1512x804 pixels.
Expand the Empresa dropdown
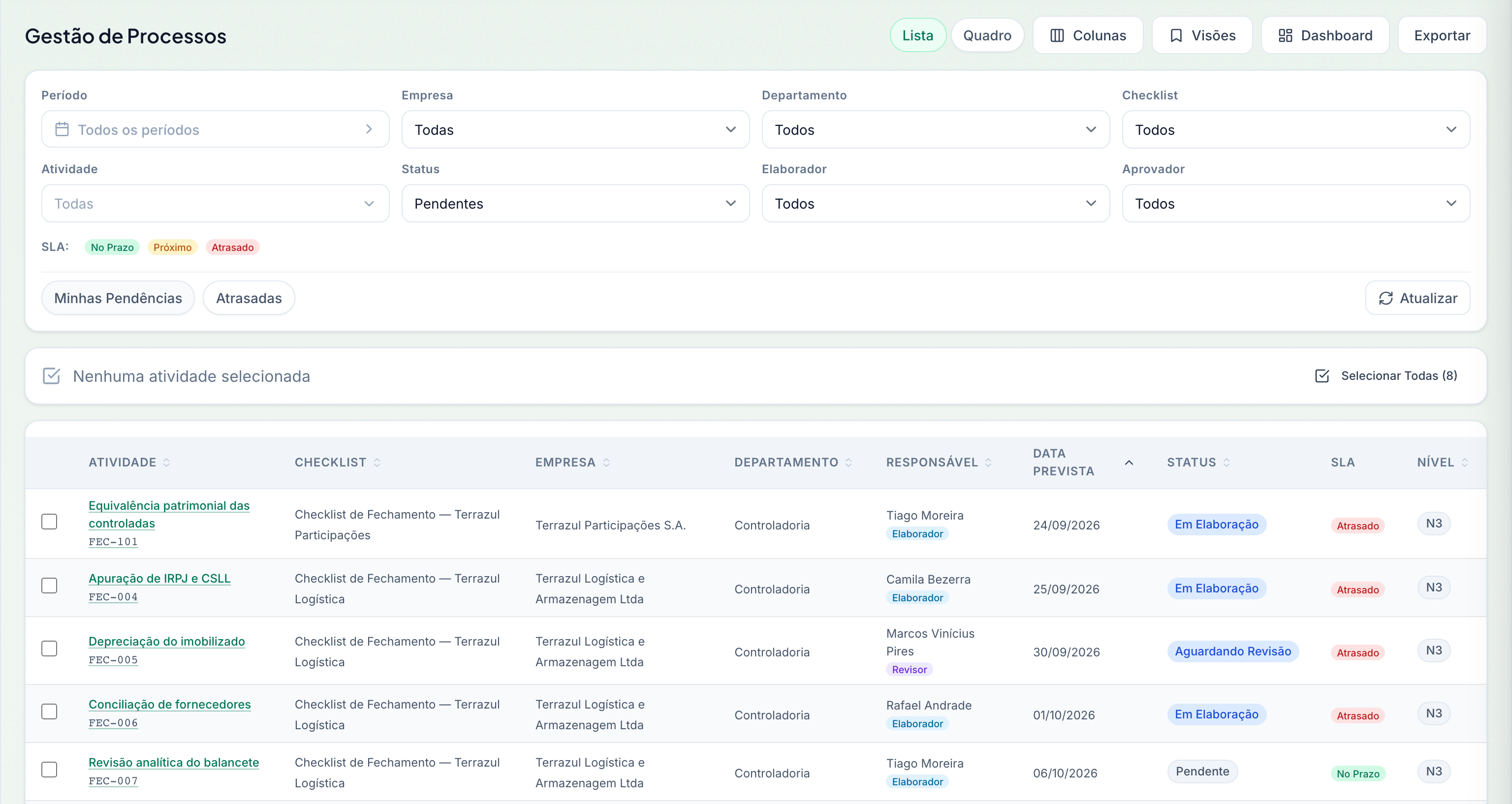pyautogui.click(x=575, y=129)
